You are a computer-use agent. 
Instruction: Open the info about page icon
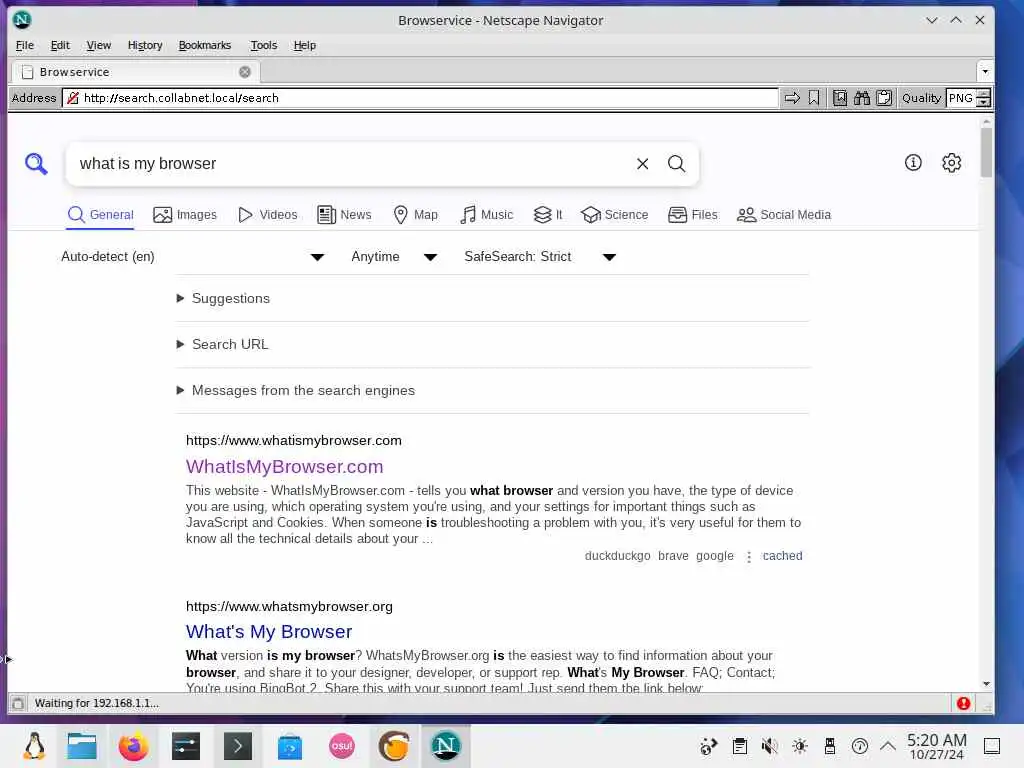(x=913, y=163)
